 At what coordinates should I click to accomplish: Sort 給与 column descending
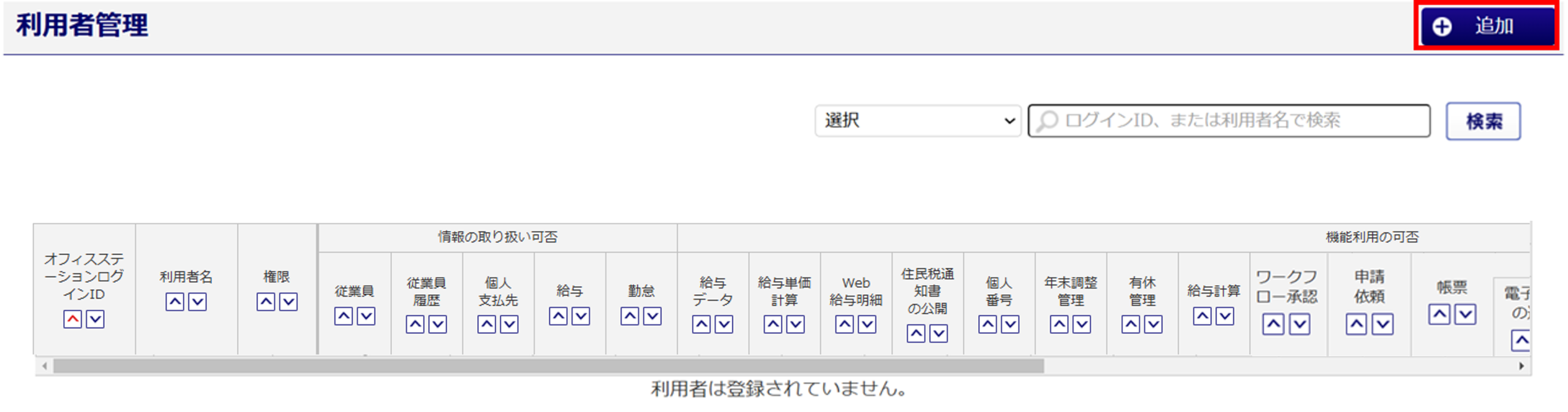[581, 316]
